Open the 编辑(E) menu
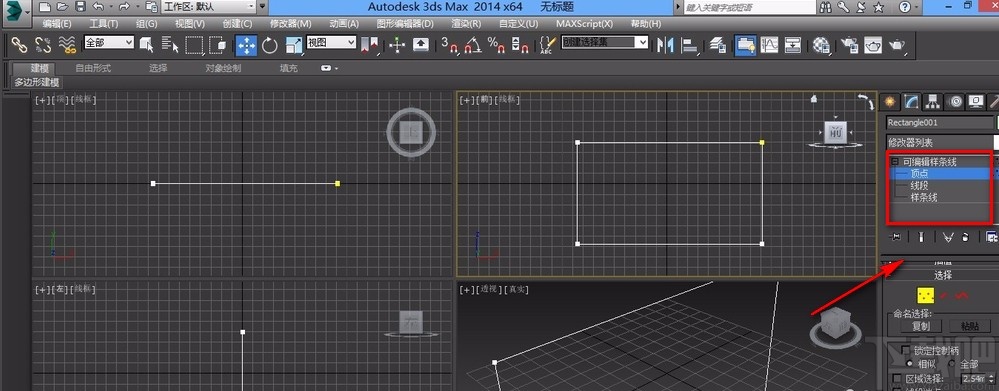 (x=57, y=24)
